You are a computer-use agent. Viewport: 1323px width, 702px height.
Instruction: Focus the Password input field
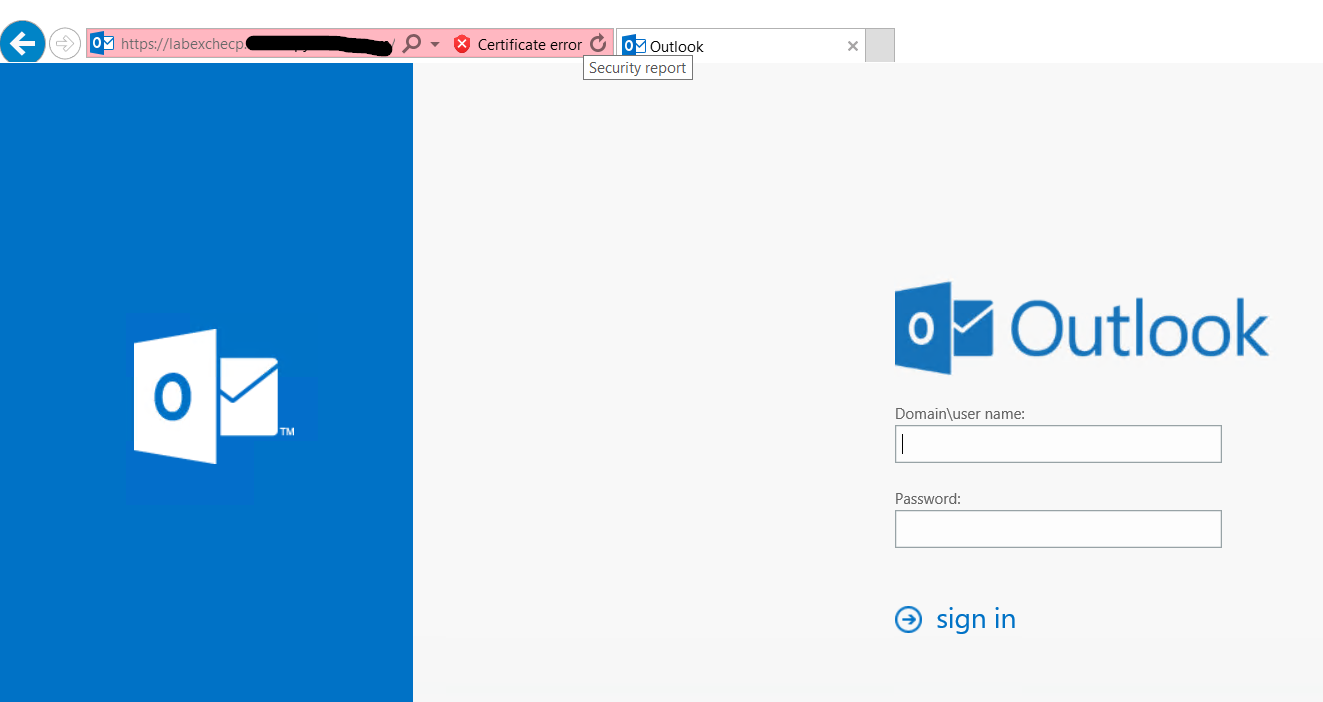click(x=1057, y=529)
